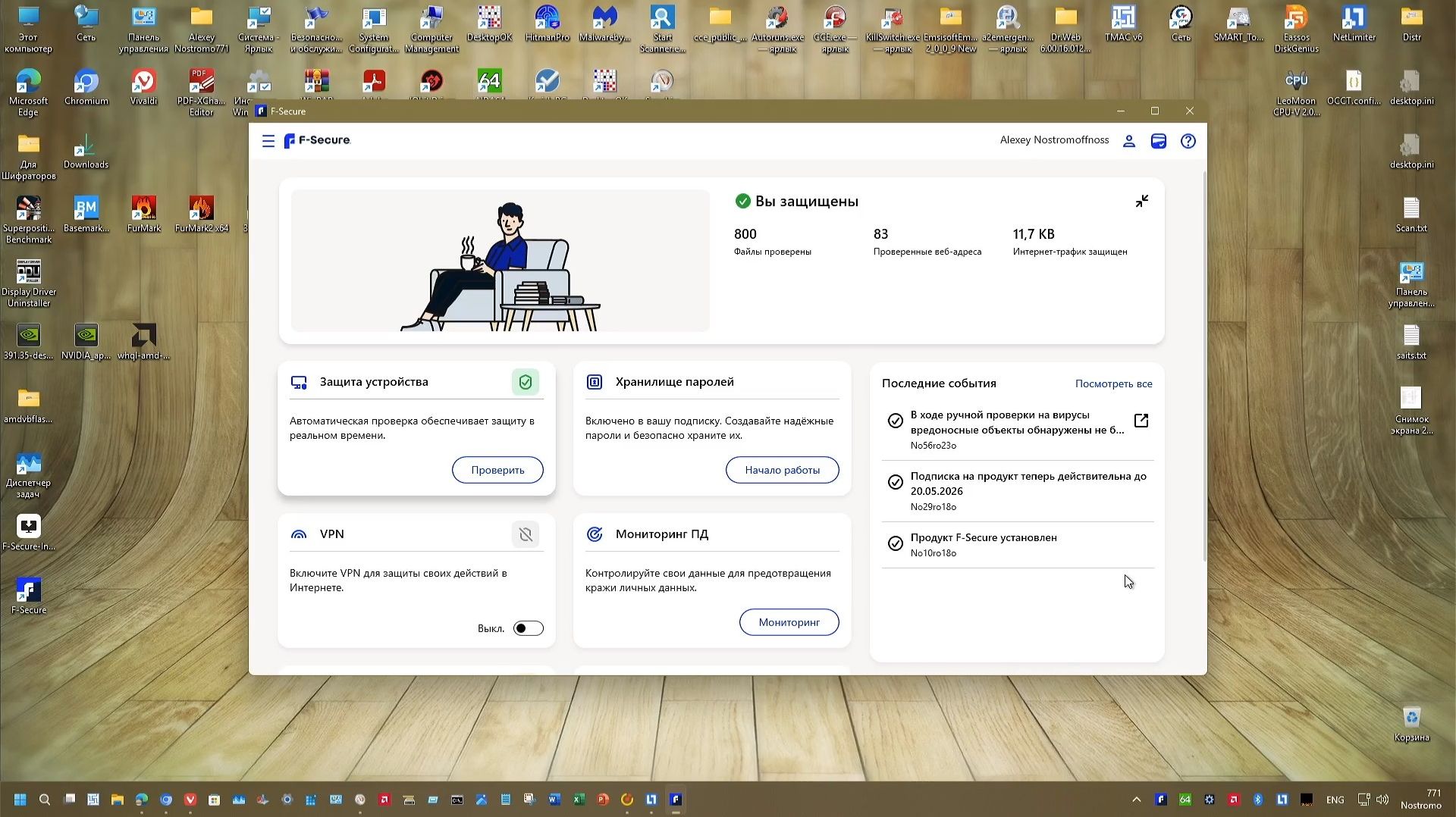Image resolution: width=1456 pixels, height=817 pixels.
Task: Show hidden icons in the system tray
Action: click(x=1136, y=800)
